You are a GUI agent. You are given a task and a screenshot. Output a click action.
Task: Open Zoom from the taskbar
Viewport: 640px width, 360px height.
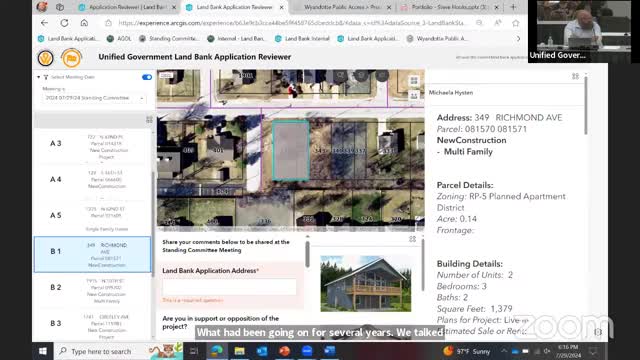coord(307,351)
